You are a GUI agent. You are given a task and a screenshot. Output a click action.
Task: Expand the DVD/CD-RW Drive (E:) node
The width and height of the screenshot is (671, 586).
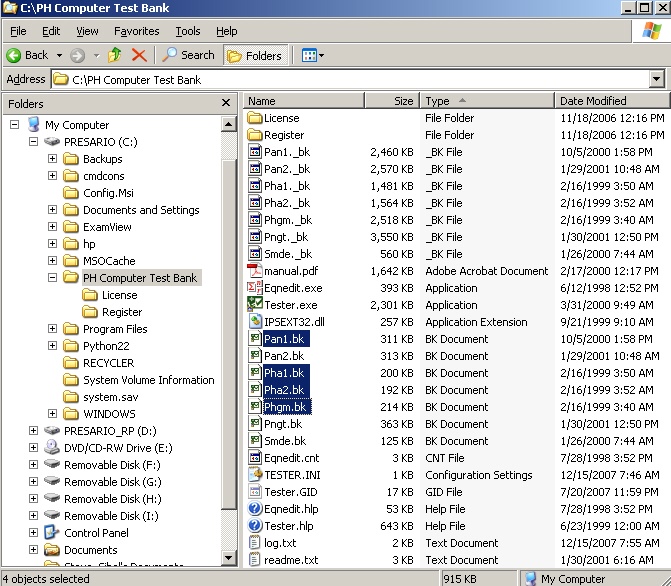[x=33, y=447]
